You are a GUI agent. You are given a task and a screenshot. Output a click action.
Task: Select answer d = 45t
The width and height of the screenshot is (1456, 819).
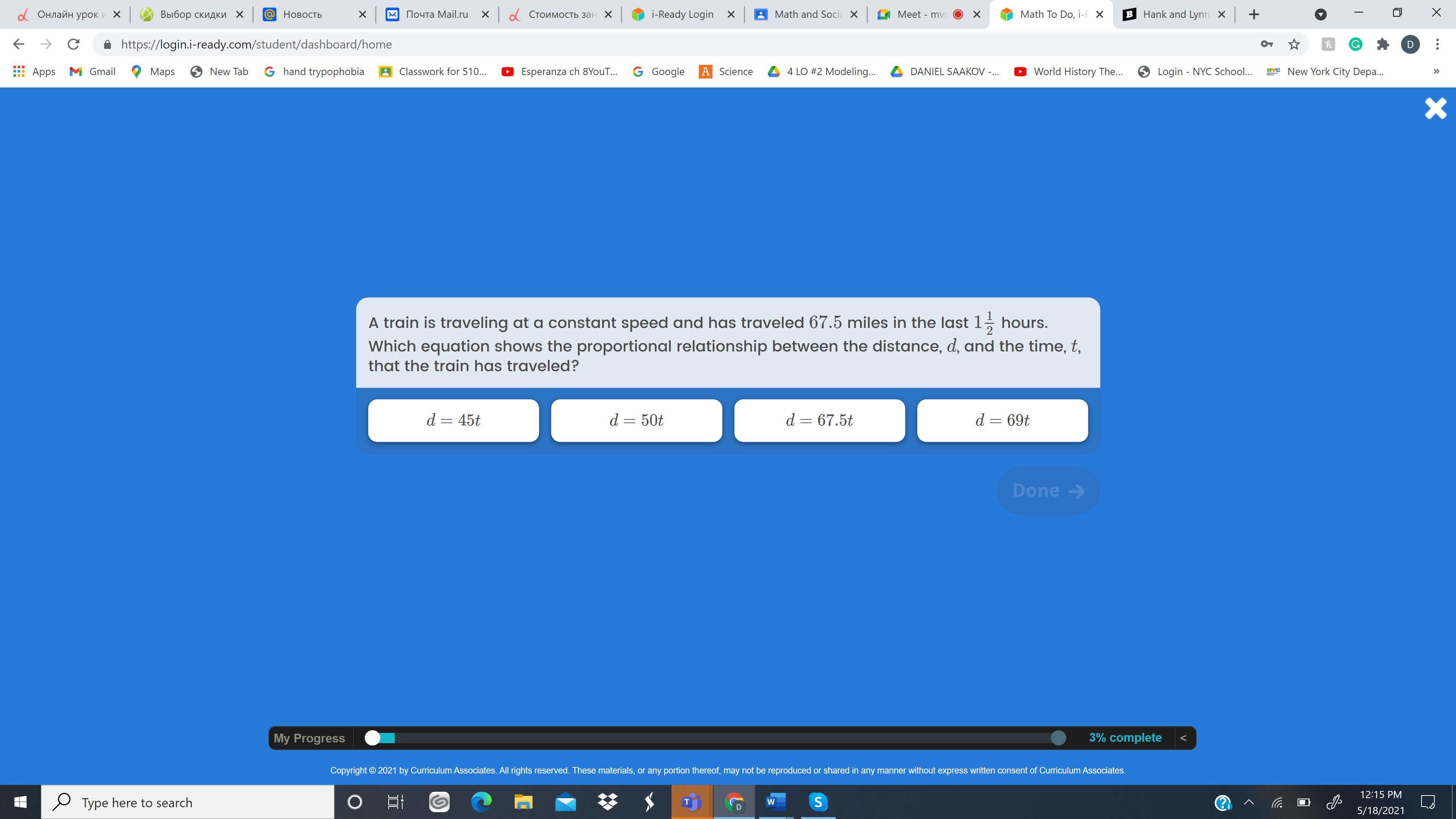[x=453, y=420]
